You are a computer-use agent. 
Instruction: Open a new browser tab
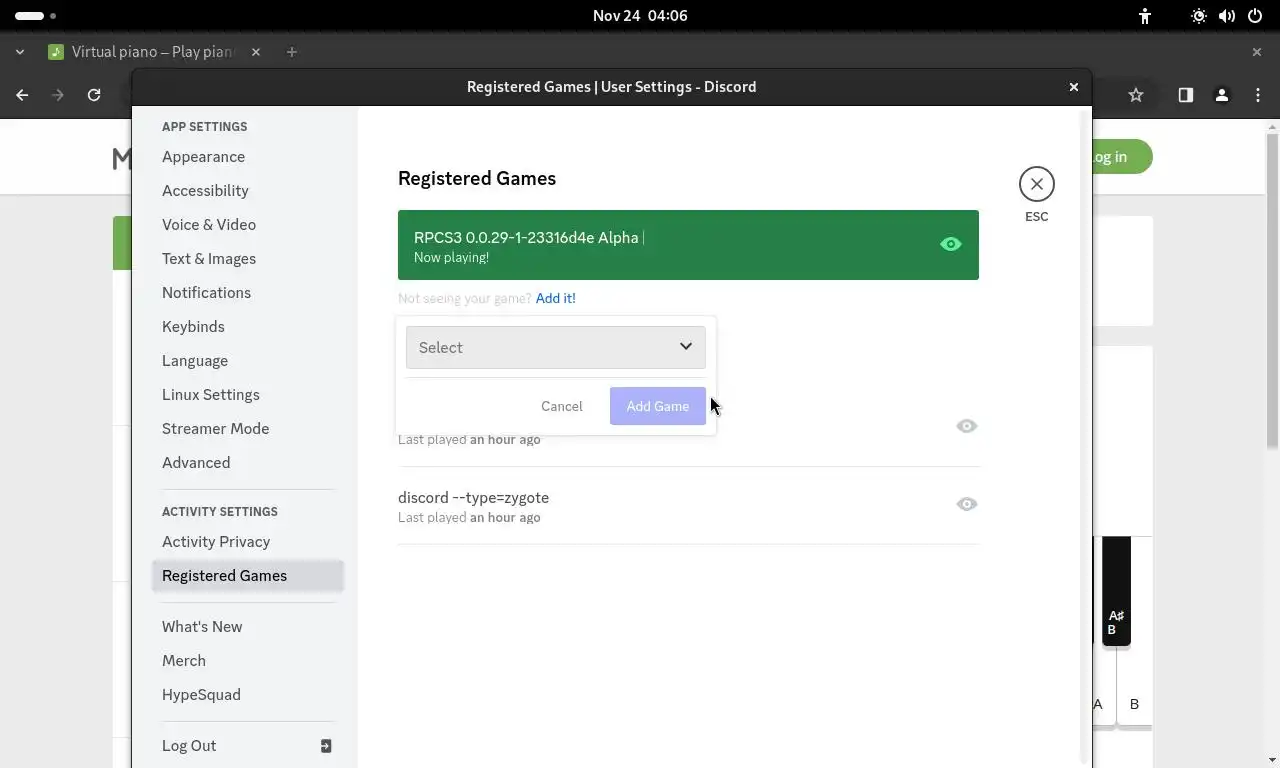coord(292,52)
